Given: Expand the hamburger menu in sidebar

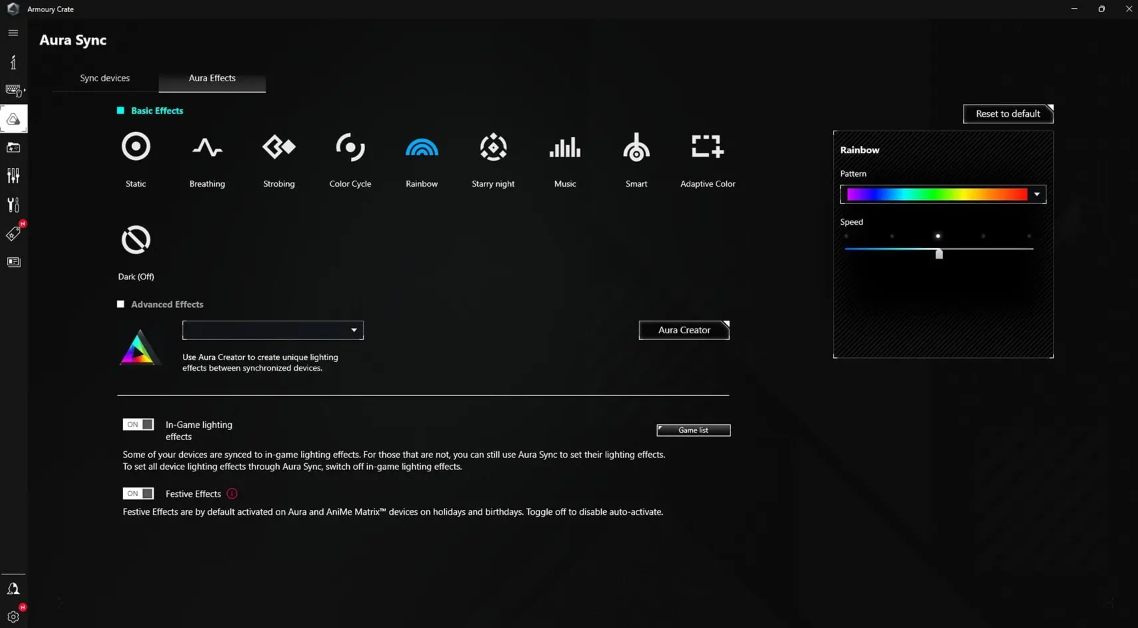Looking at the screenshot, I should (x=13, y=33).
